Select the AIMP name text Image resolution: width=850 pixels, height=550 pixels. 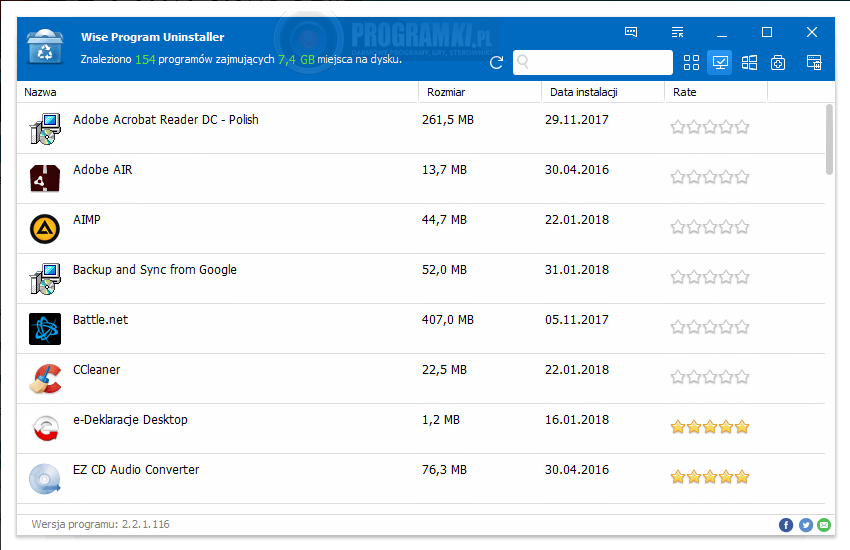coord(87,219)
